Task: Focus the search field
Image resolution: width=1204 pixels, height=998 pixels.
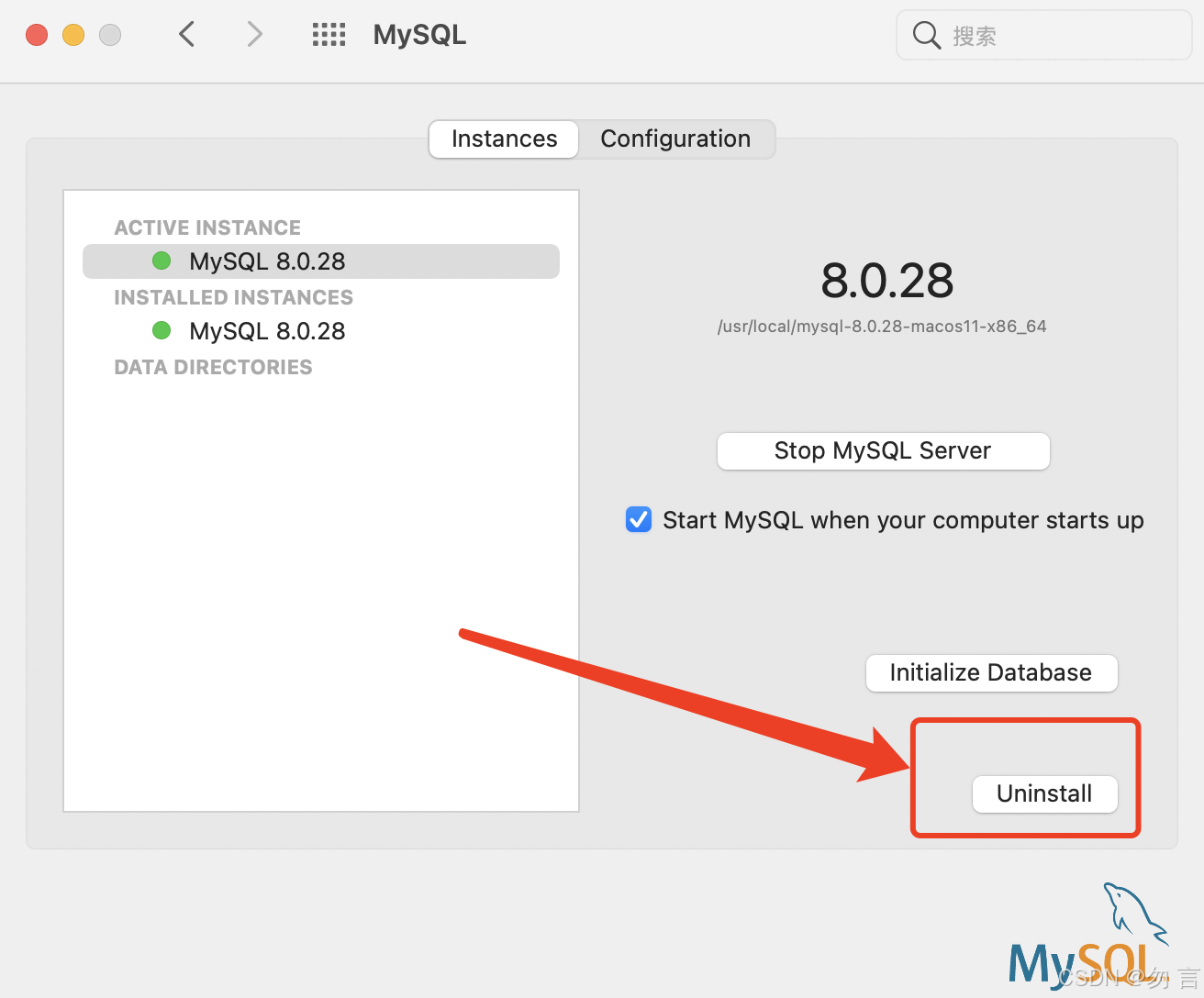Action: (1043, 36)
